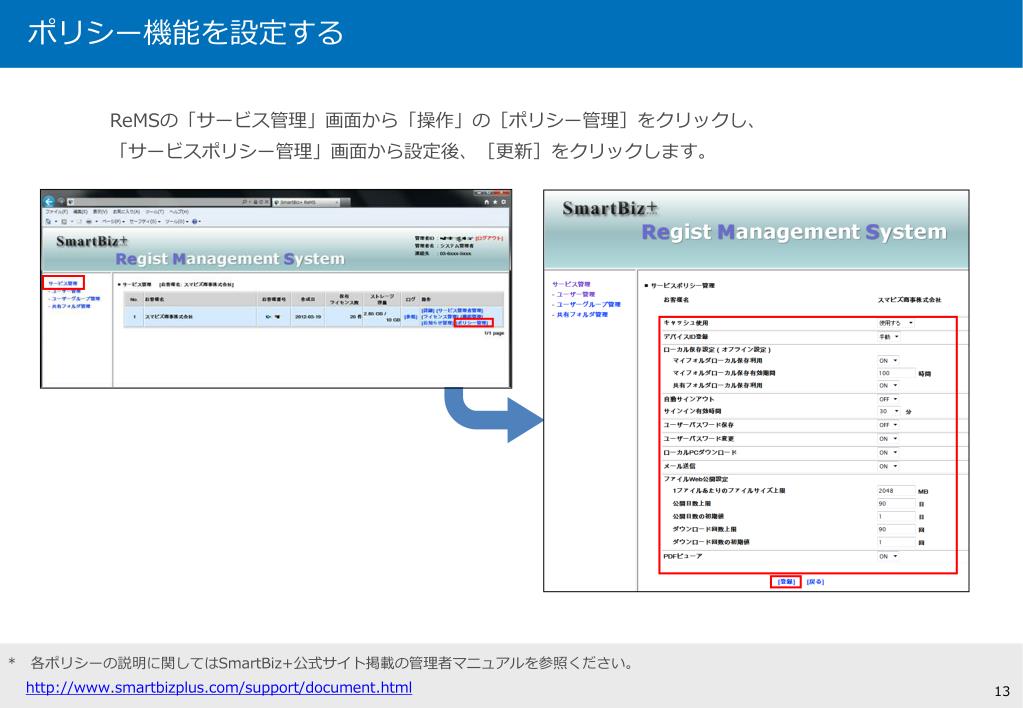Image resolution: width=1023 pixels, height=708 pixels.
Task: Click the マイフォルダローカル保存有効期間 field showing 100
Action: pos(896,373)
